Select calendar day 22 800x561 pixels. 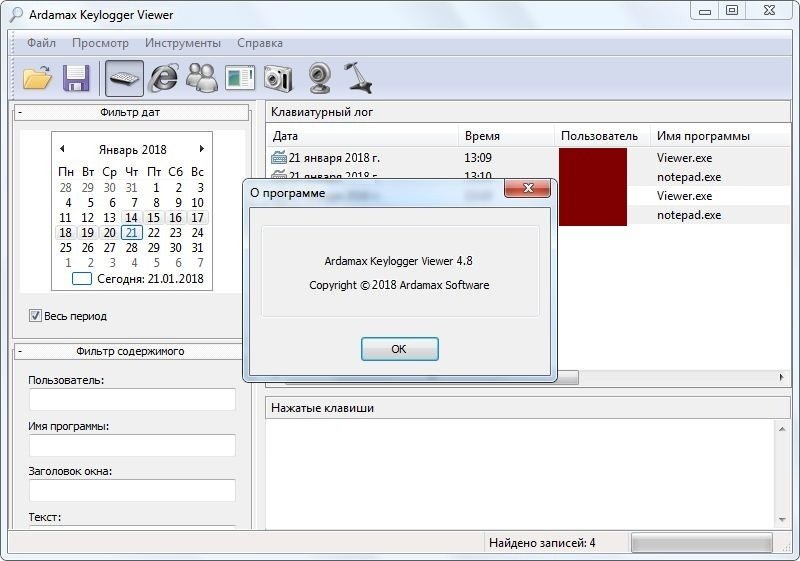click(x=154, y=233)
